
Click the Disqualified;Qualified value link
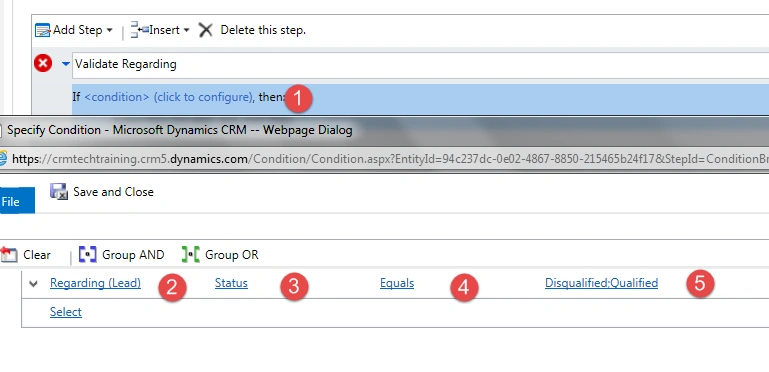601,283
